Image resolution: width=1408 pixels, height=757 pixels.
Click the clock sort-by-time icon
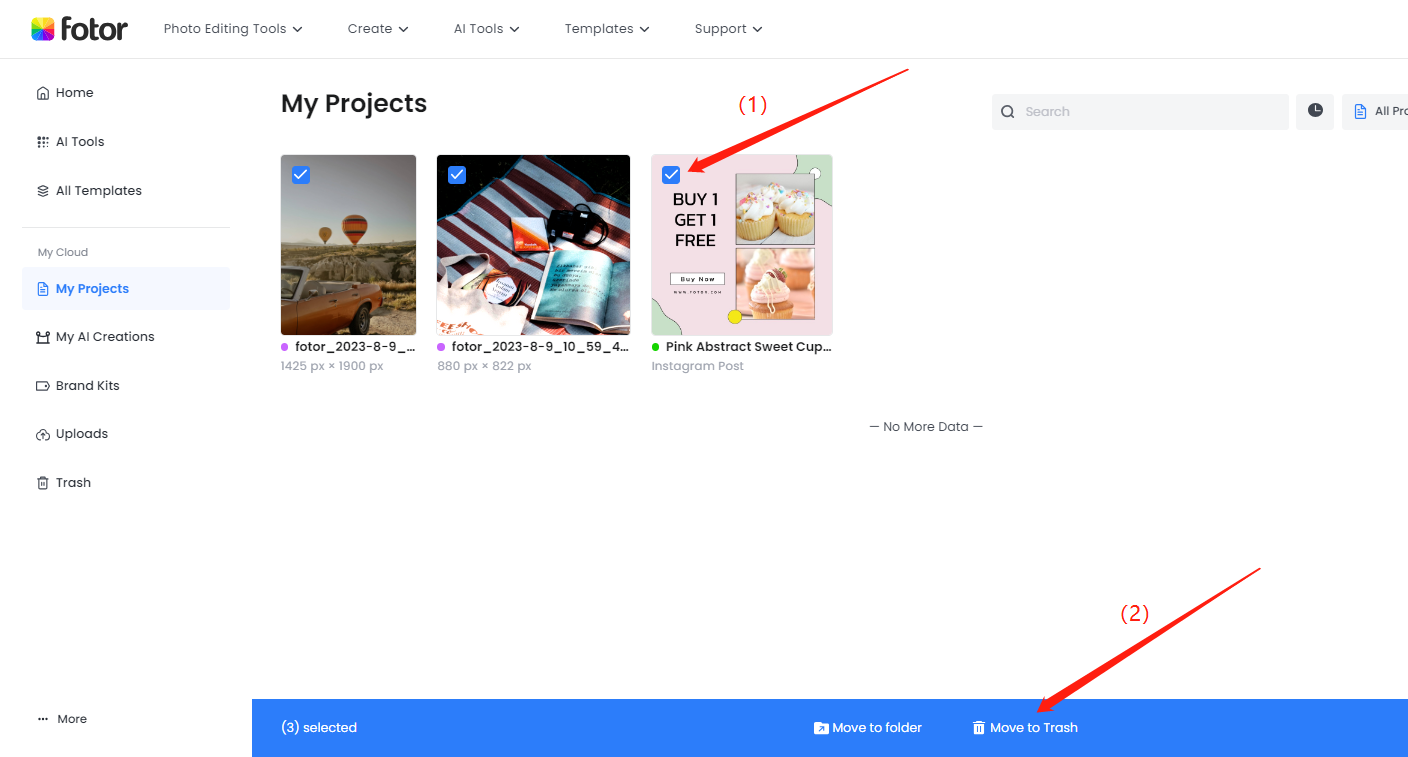(x=1315, y=111)
